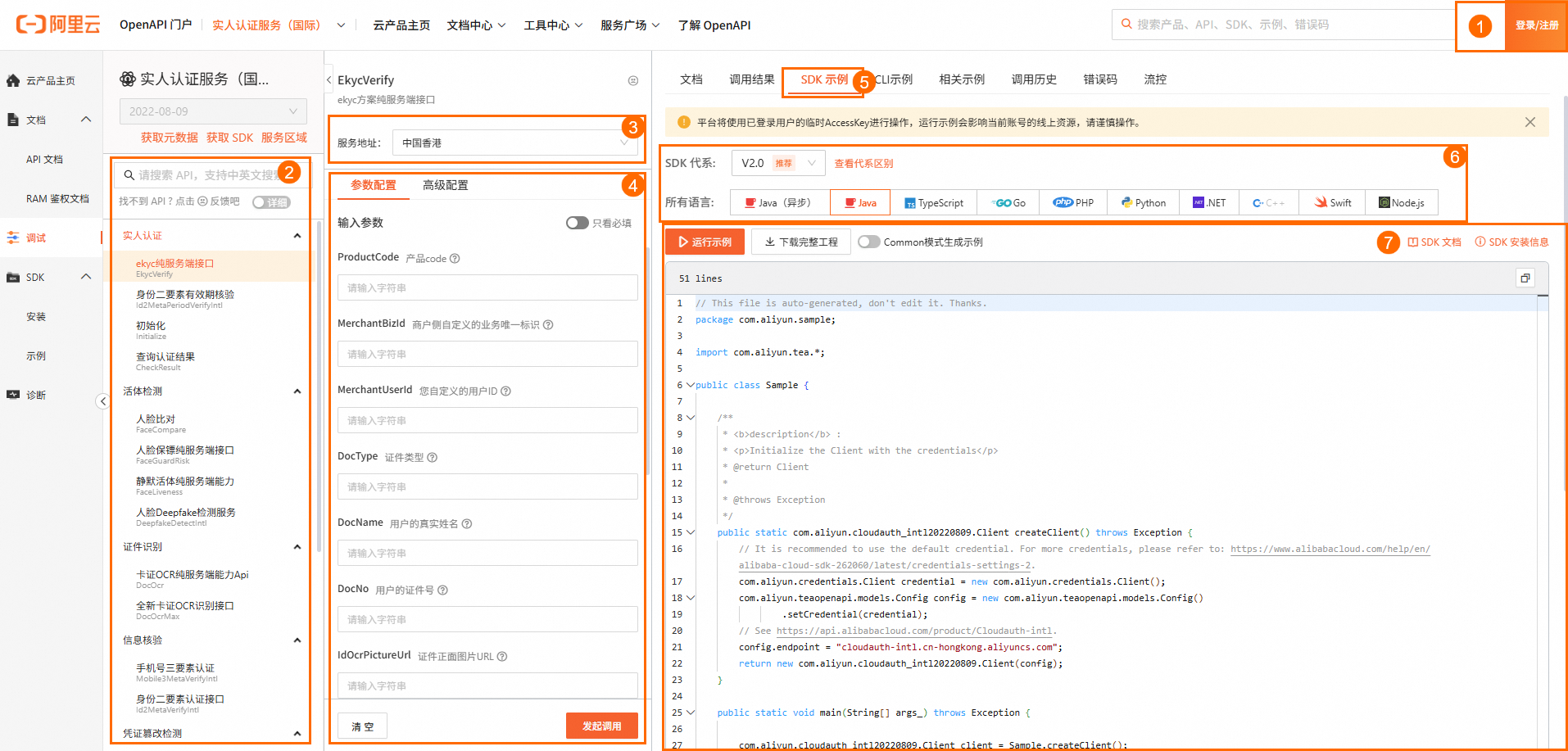Click the Alibaba Cloud logo
The width and height of the screenshot is (1568, 751).
(x=58, y=25)
